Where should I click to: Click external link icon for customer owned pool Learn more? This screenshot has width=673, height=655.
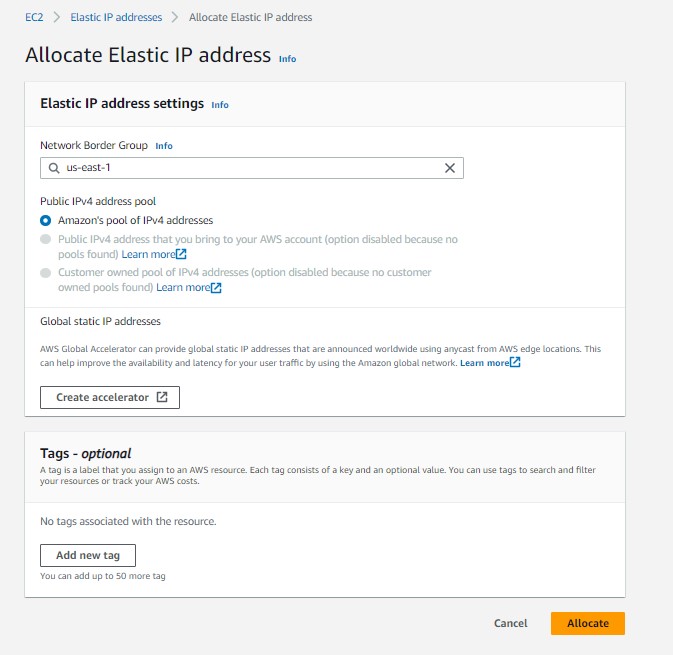coord(216,287)
